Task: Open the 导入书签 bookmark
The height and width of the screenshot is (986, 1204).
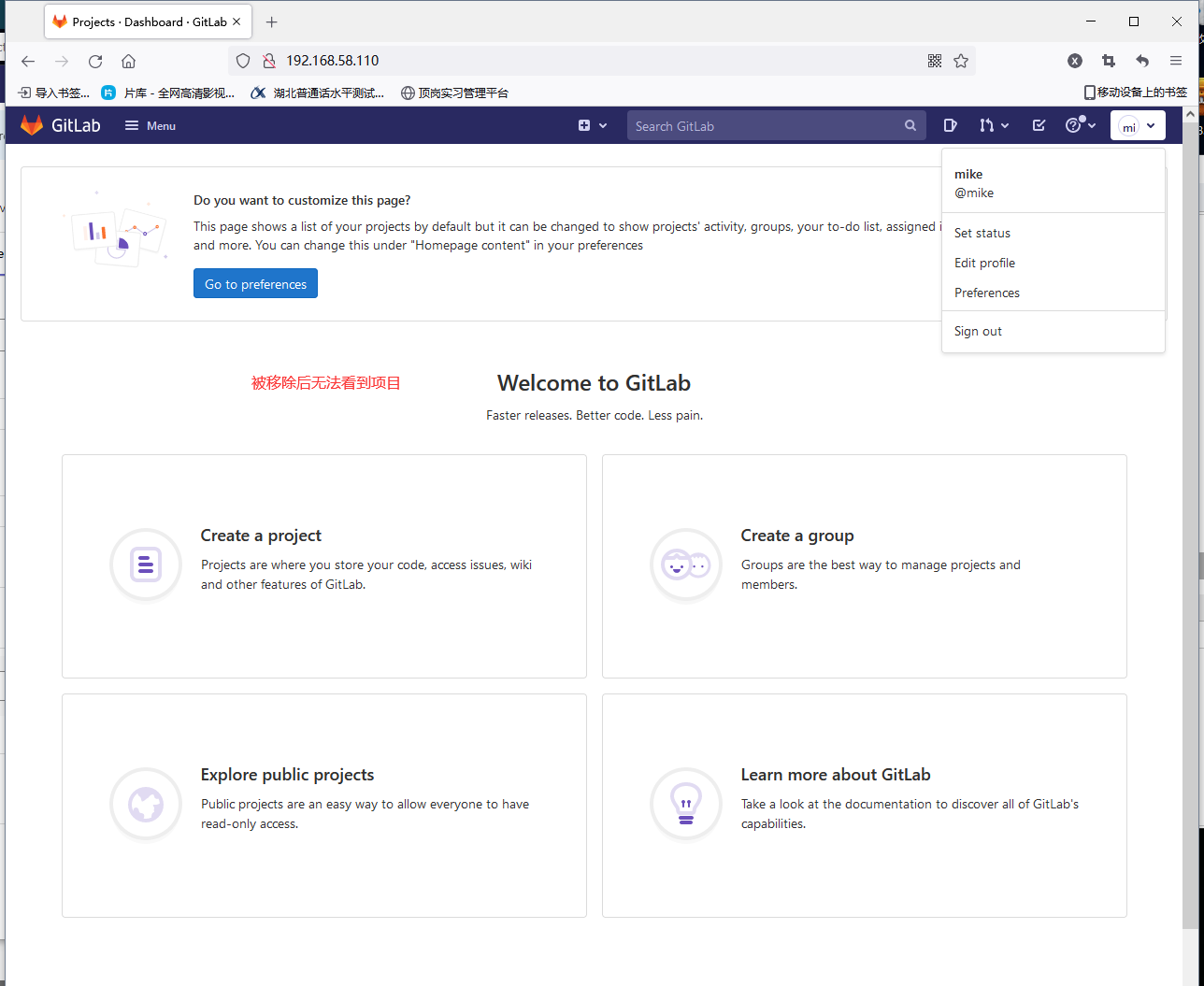Action: click(x=54, y=93)
